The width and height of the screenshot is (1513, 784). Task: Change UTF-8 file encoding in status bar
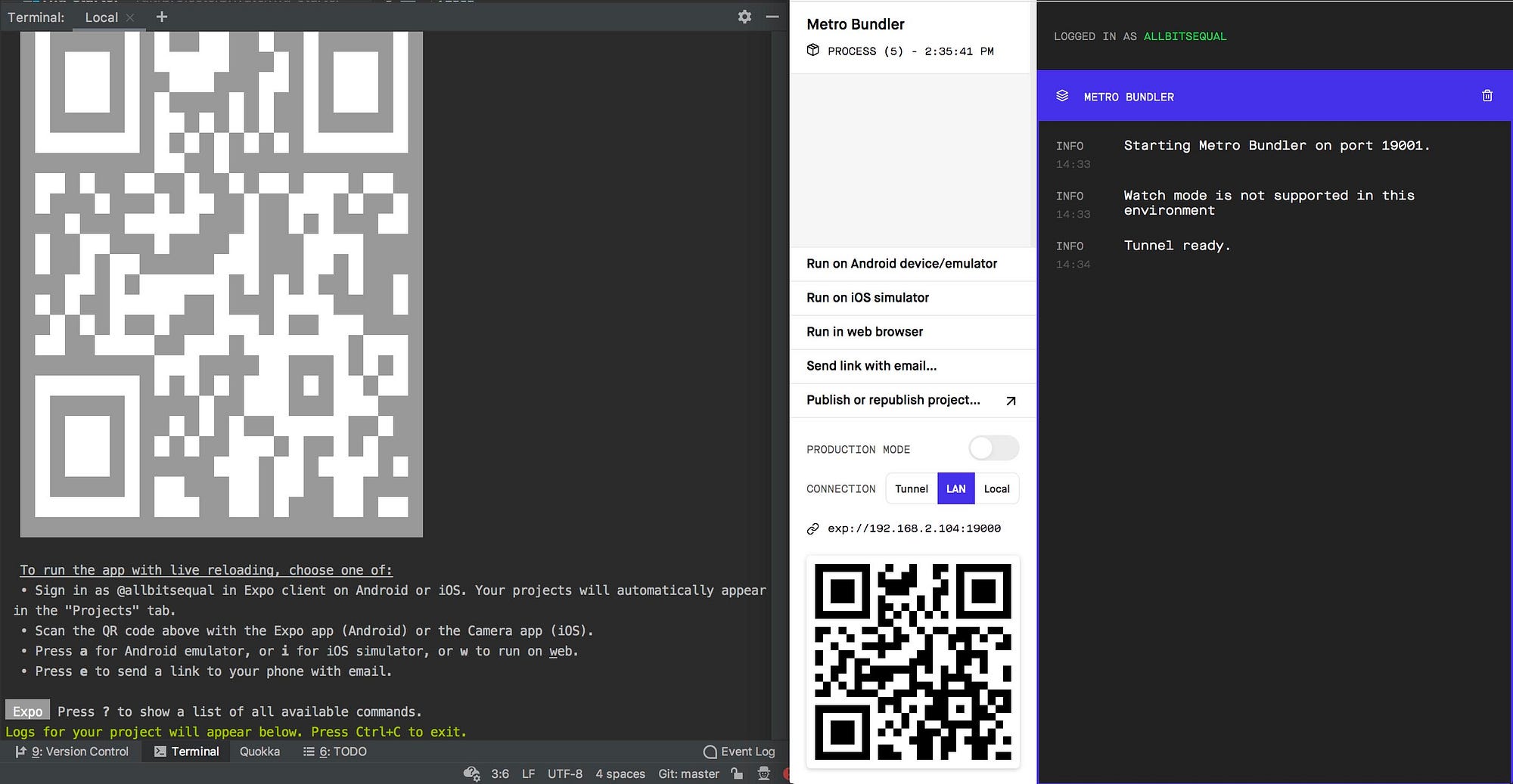[x=565, y=773]
